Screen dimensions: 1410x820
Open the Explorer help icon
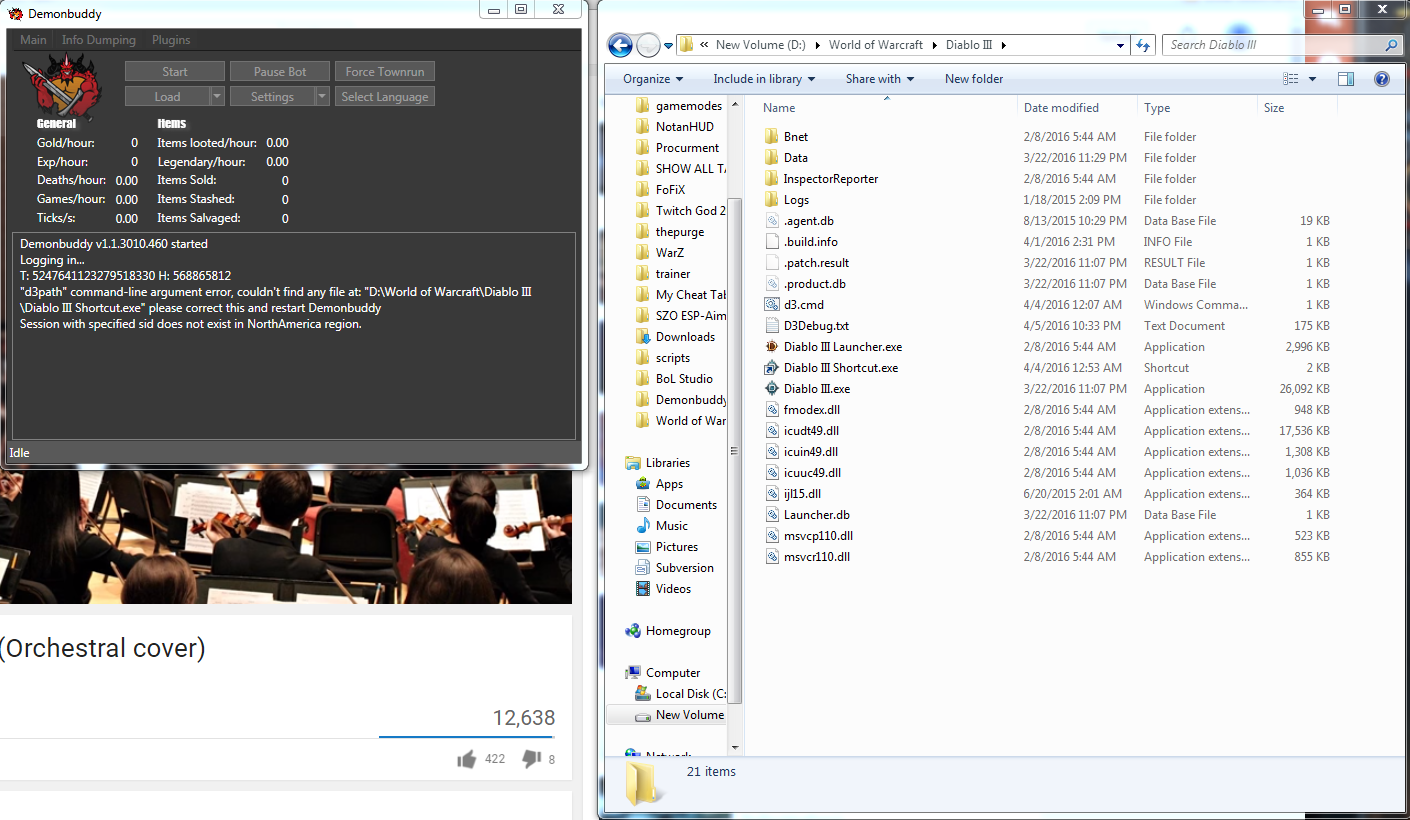pos(1382,79)
